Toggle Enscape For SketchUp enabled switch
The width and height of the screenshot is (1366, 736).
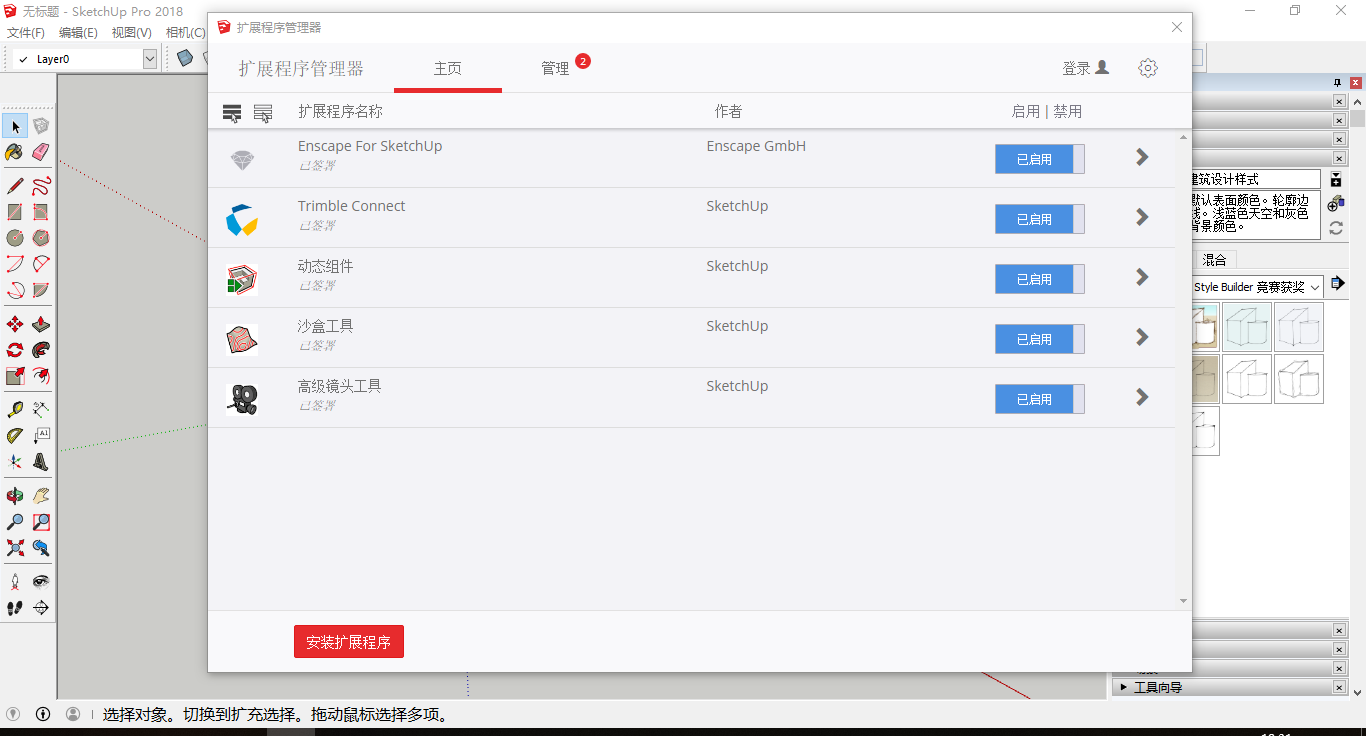pos(1039,159)
